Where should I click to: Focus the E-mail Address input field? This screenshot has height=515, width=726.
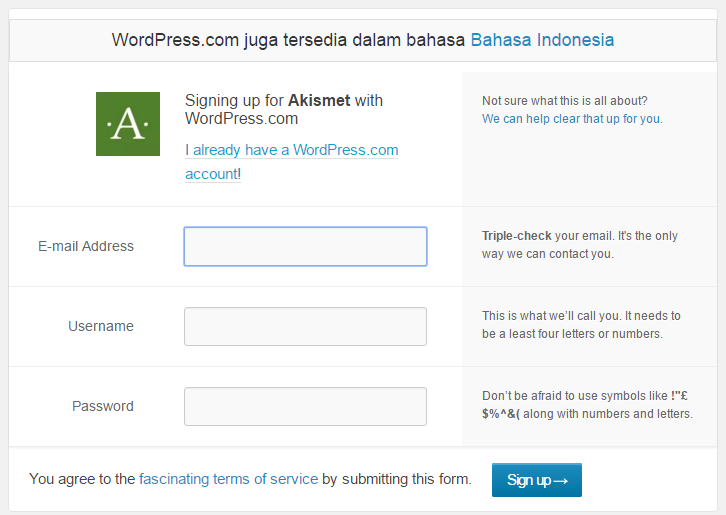pyautogui.click(x=305, y=246)
